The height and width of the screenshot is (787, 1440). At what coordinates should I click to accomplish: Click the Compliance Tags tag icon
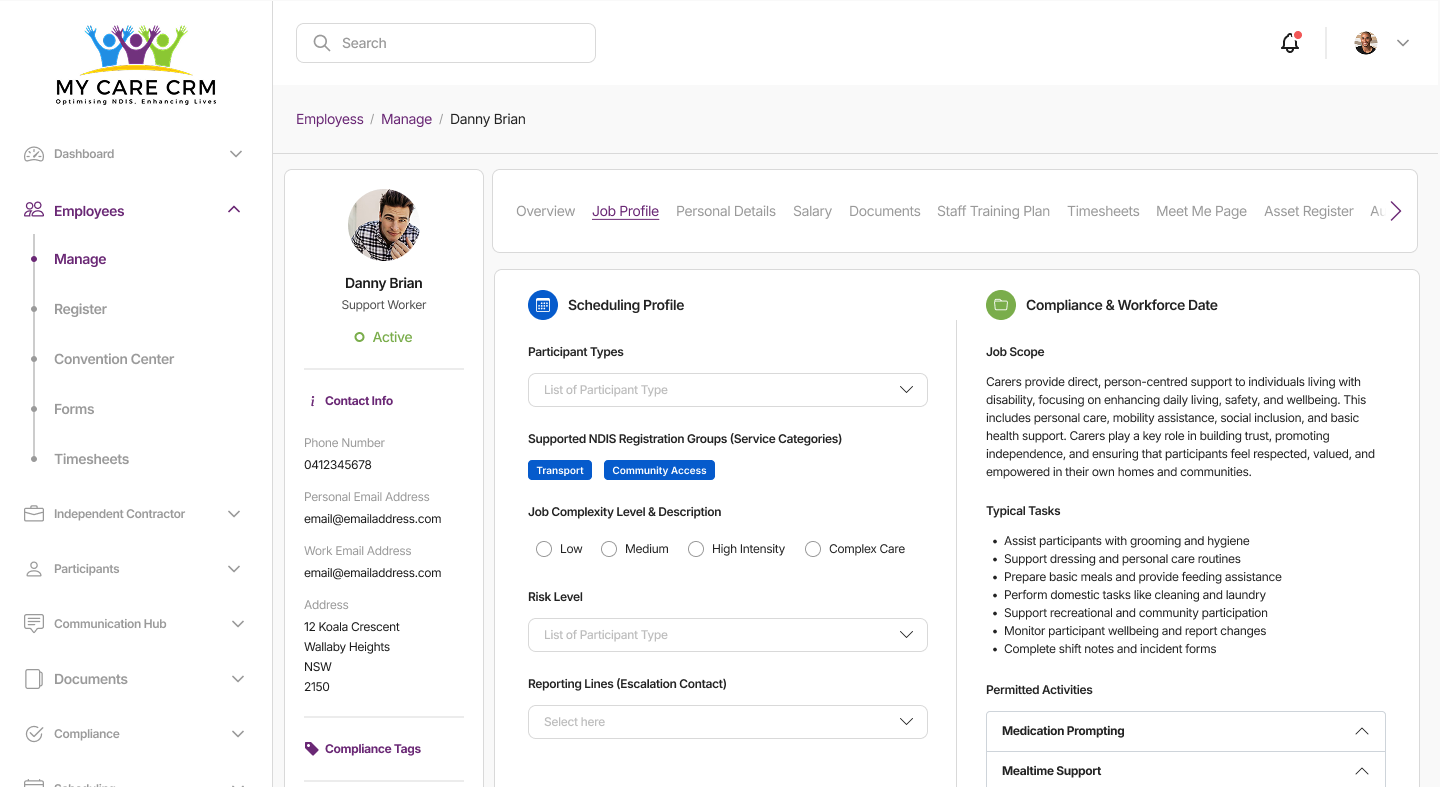pos(312,749)
